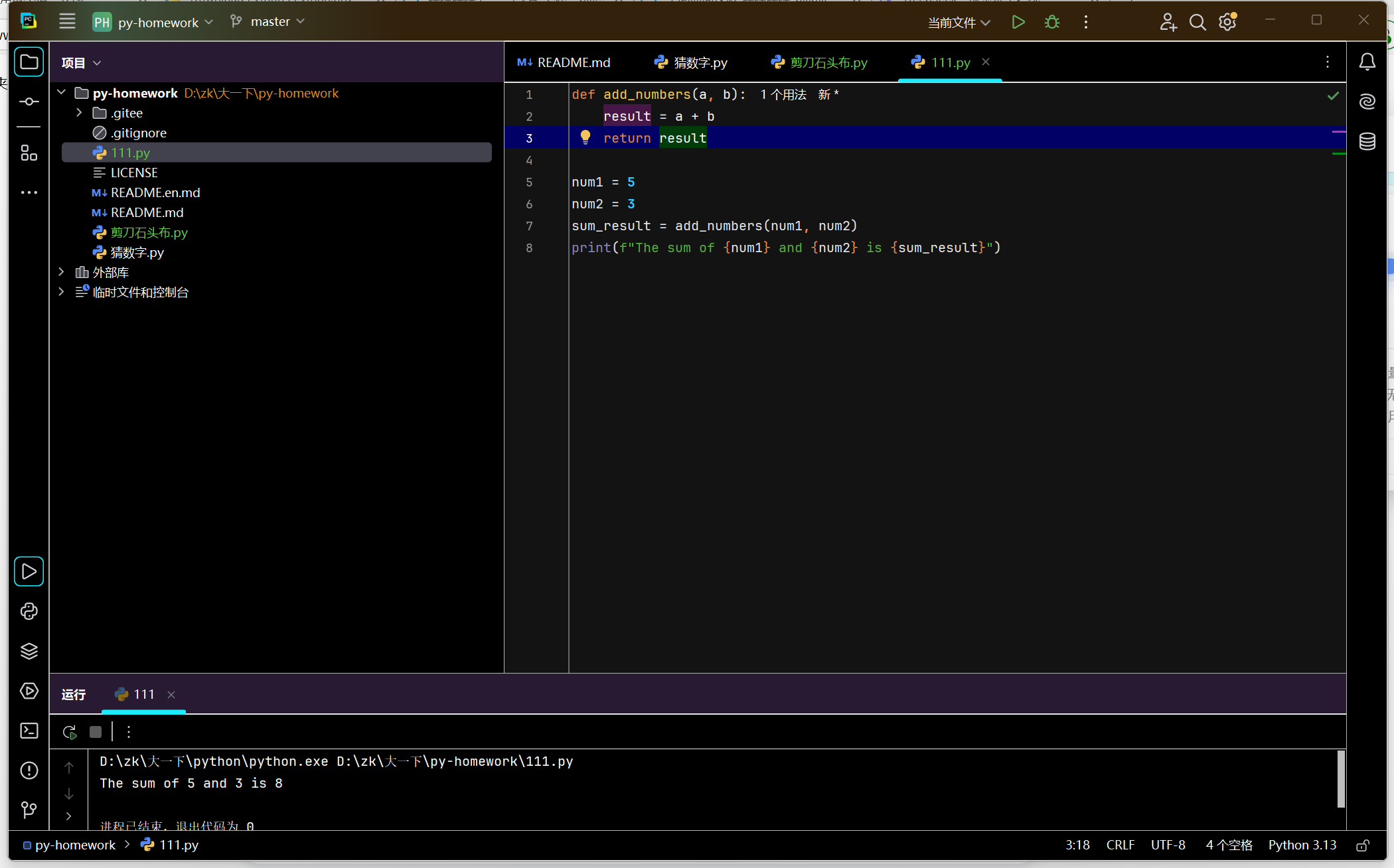Open the Database tool window
Screen dimensions: 1394x868
(x=1367, y=141)
